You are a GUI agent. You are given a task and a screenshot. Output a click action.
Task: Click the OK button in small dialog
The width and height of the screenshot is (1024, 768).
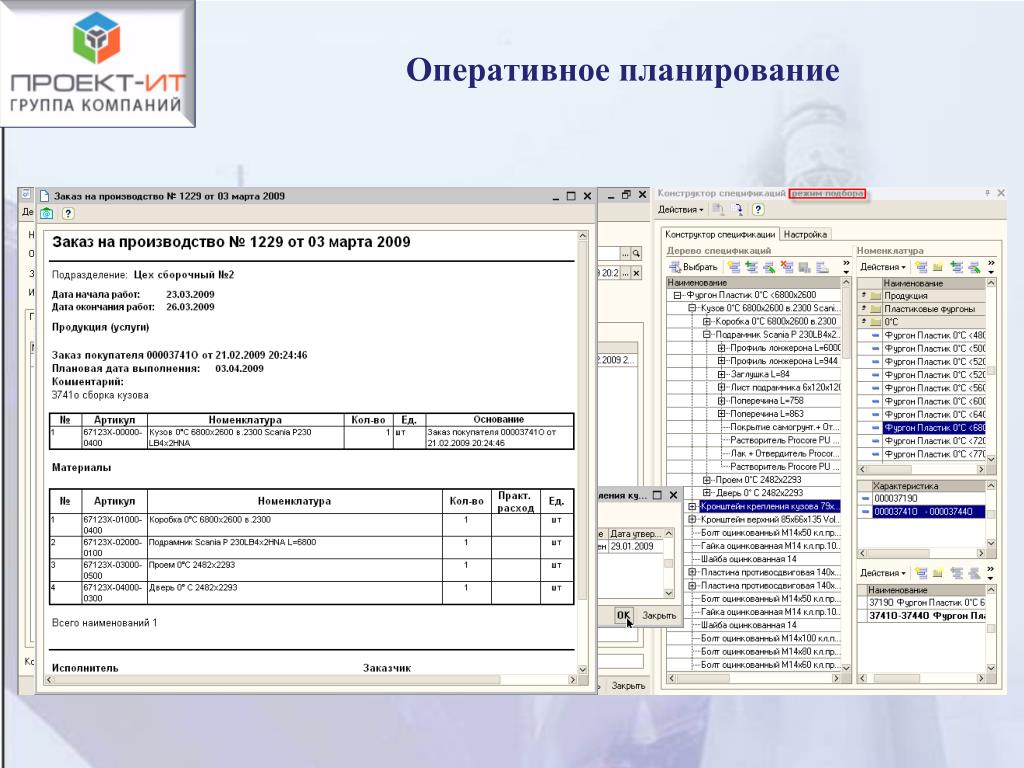tap(624, 615)
